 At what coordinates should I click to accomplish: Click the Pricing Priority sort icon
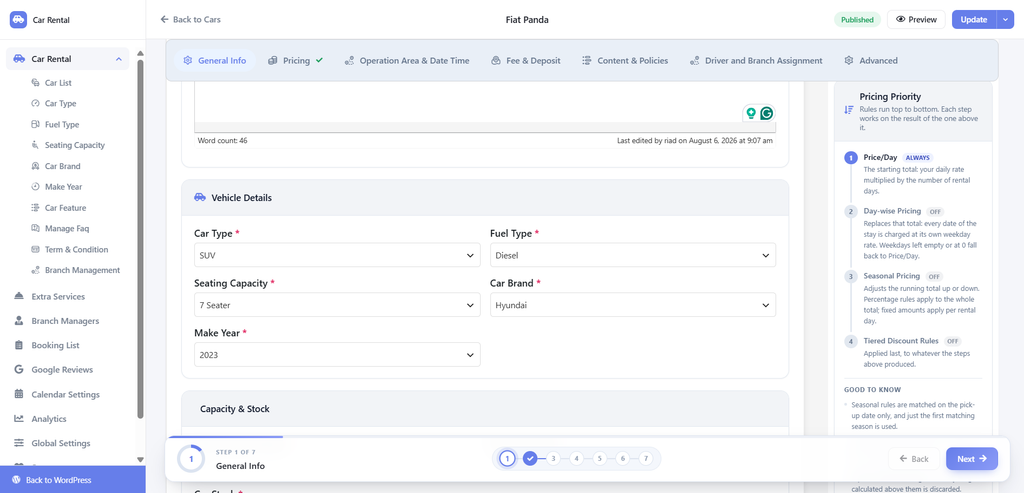coord(848,110)
